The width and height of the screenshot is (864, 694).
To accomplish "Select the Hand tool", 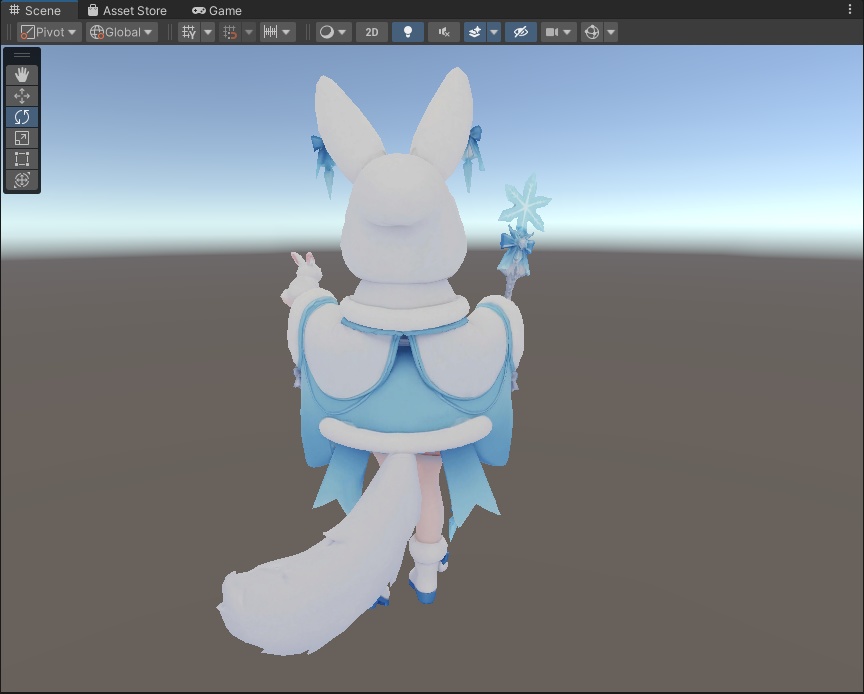I will (x=22, y=73).
